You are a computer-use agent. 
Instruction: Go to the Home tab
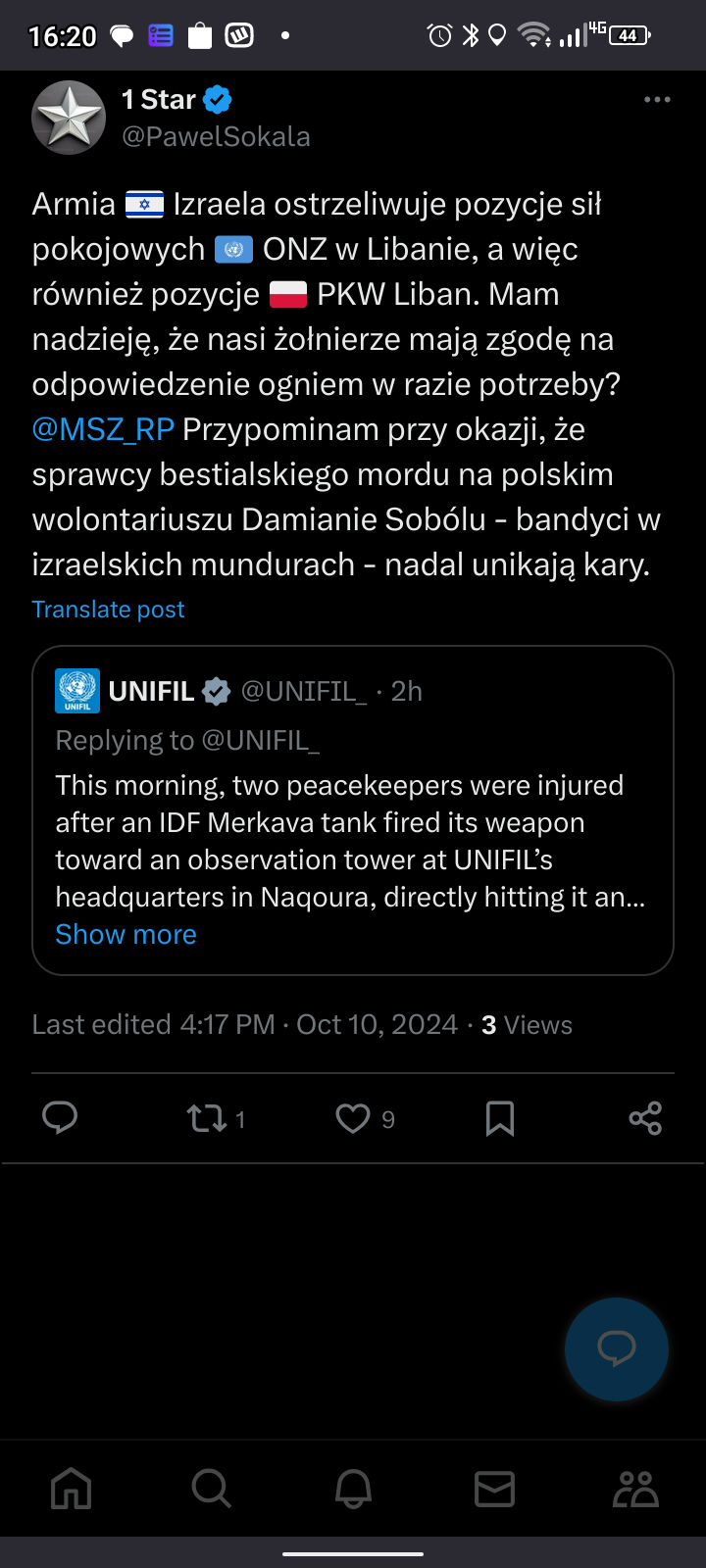(x=71, y=1490)
